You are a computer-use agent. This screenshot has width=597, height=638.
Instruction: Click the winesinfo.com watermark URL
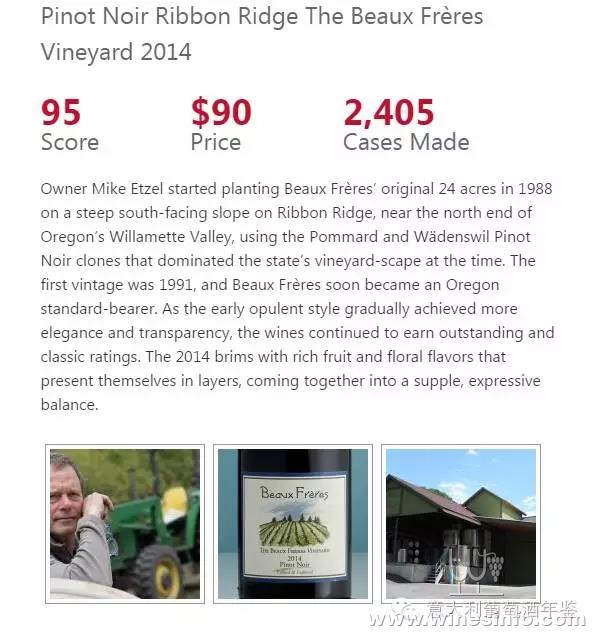click(477, 618)
